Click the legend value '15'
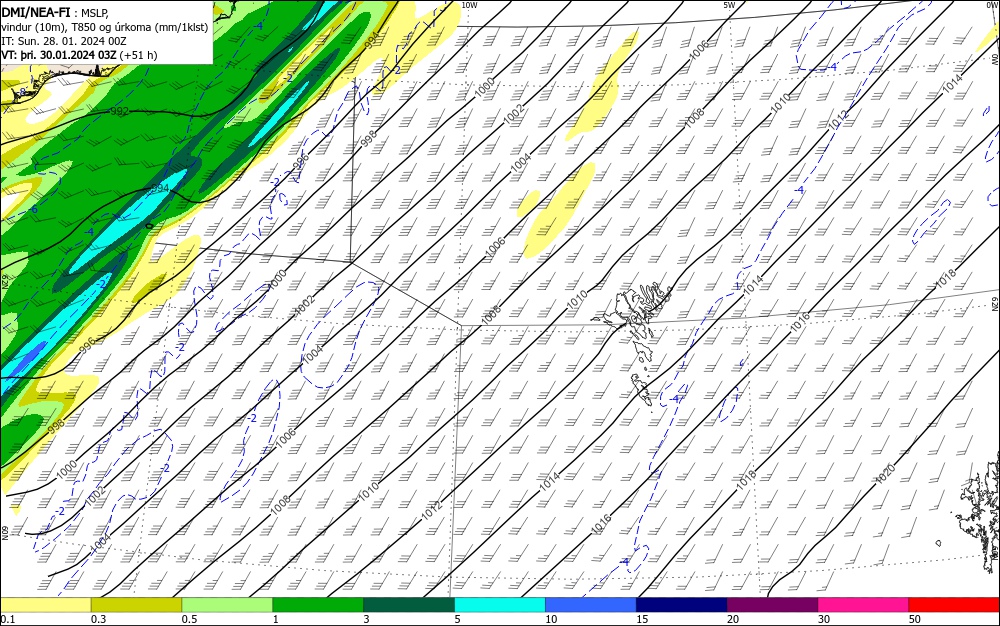 click(x=642, y=619)
